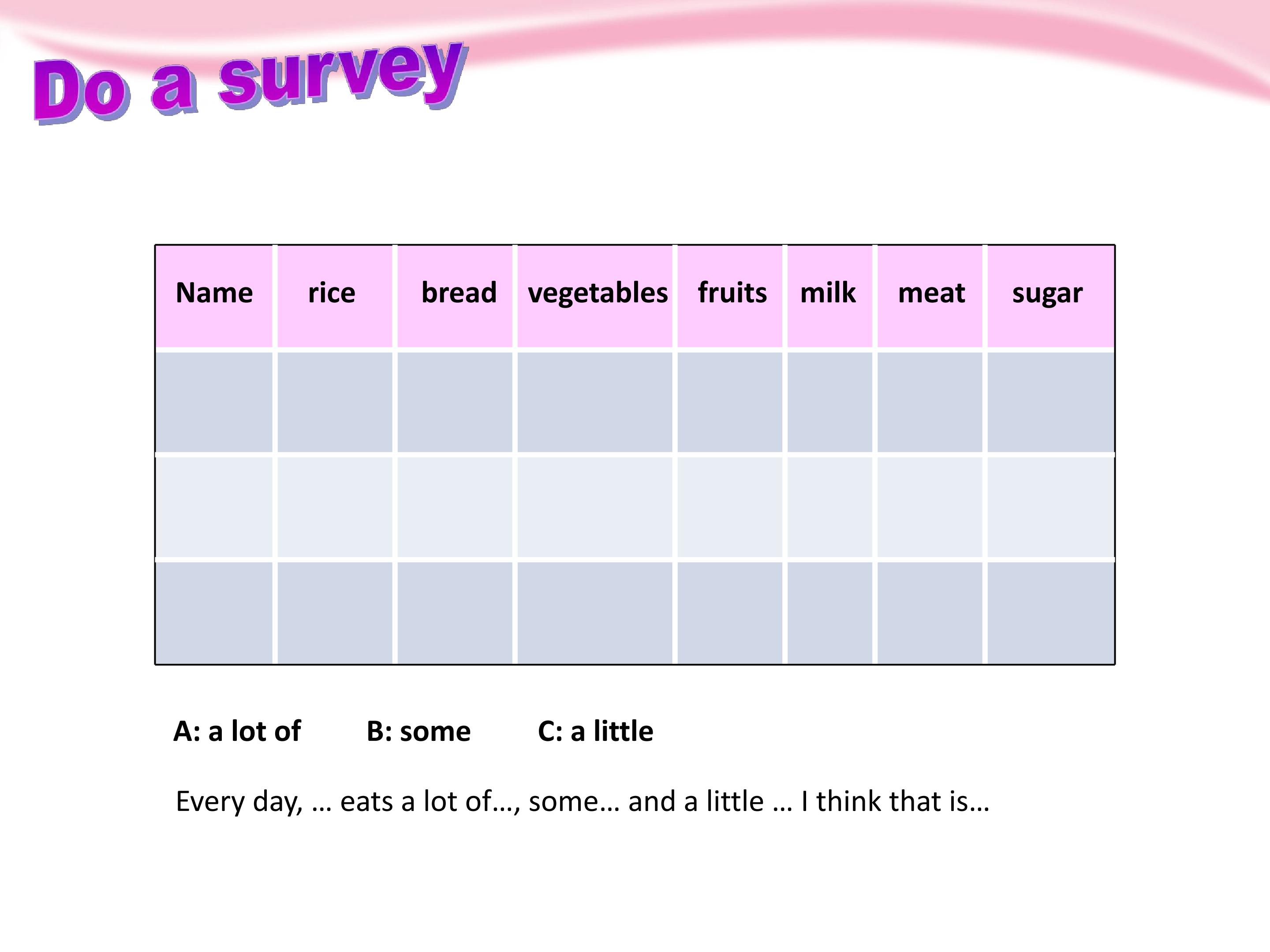Select the fruits header cell

pos(730,296)
